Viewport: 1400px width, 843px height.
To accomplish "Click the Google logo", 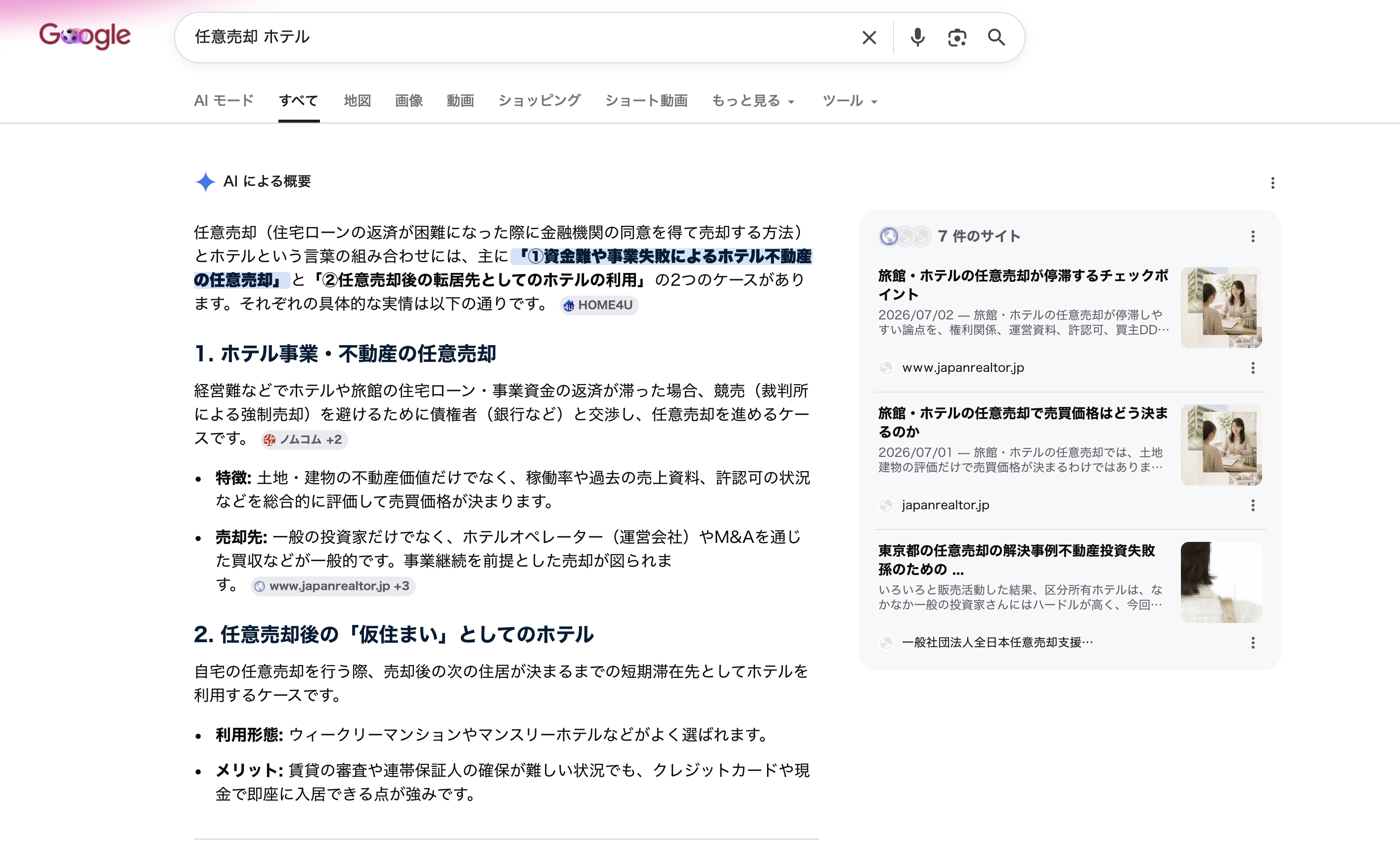I will click(85, 37).
